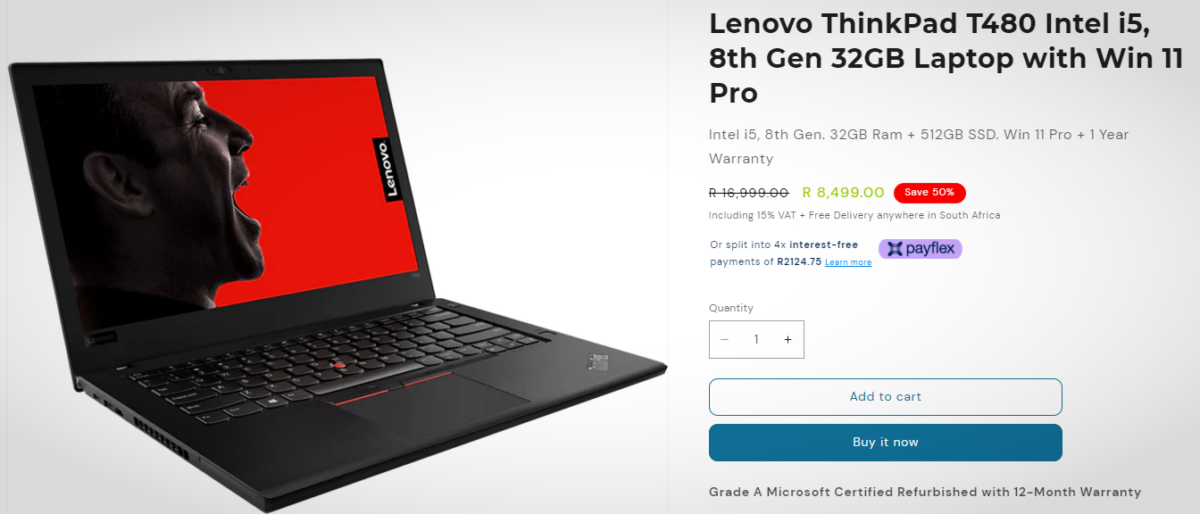Click the quantity number field
Viewport: 1200px width, 514px height.
click(x=756, y=340)
